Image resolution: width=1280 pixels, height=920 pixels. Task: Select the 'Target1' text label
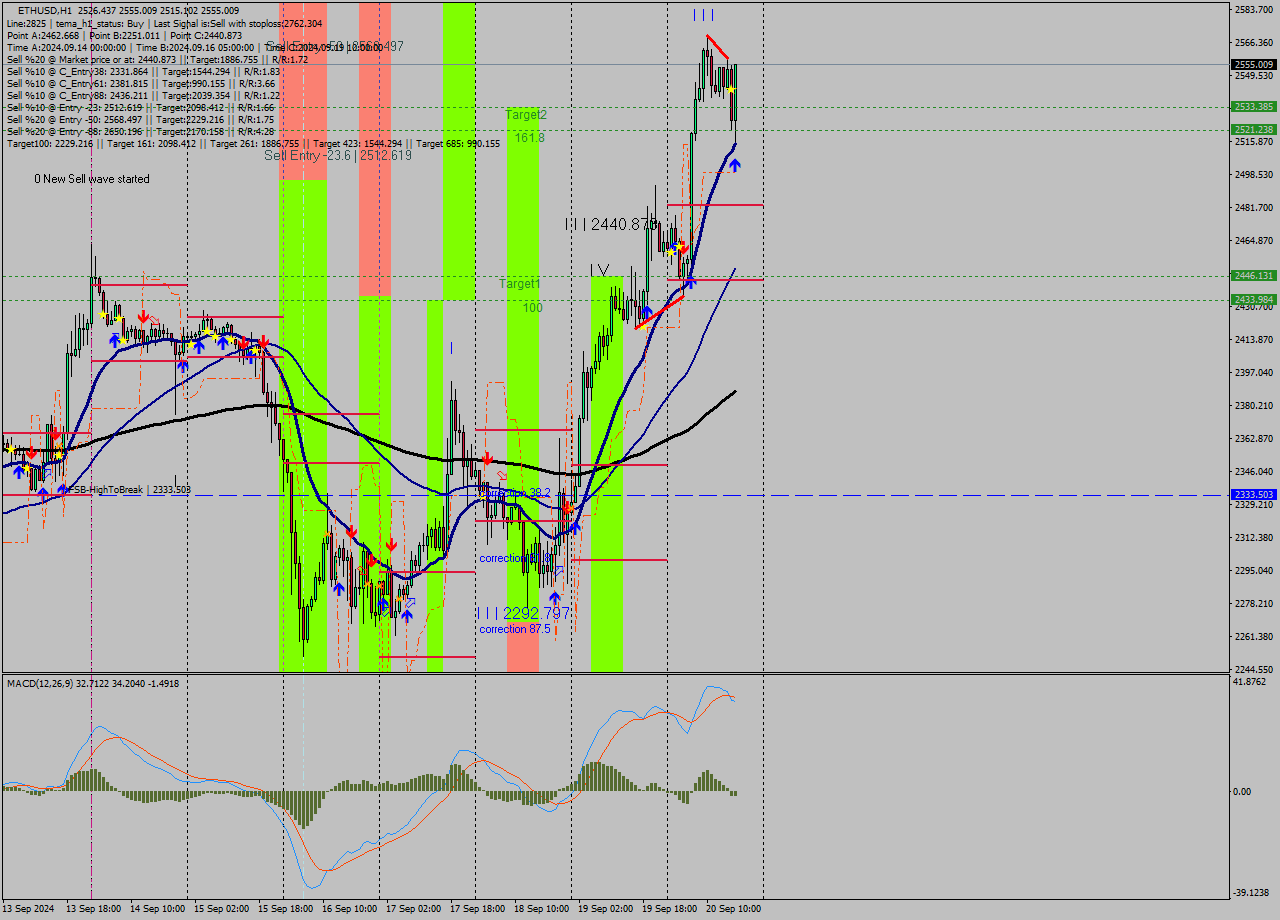[x=520, y=284]
